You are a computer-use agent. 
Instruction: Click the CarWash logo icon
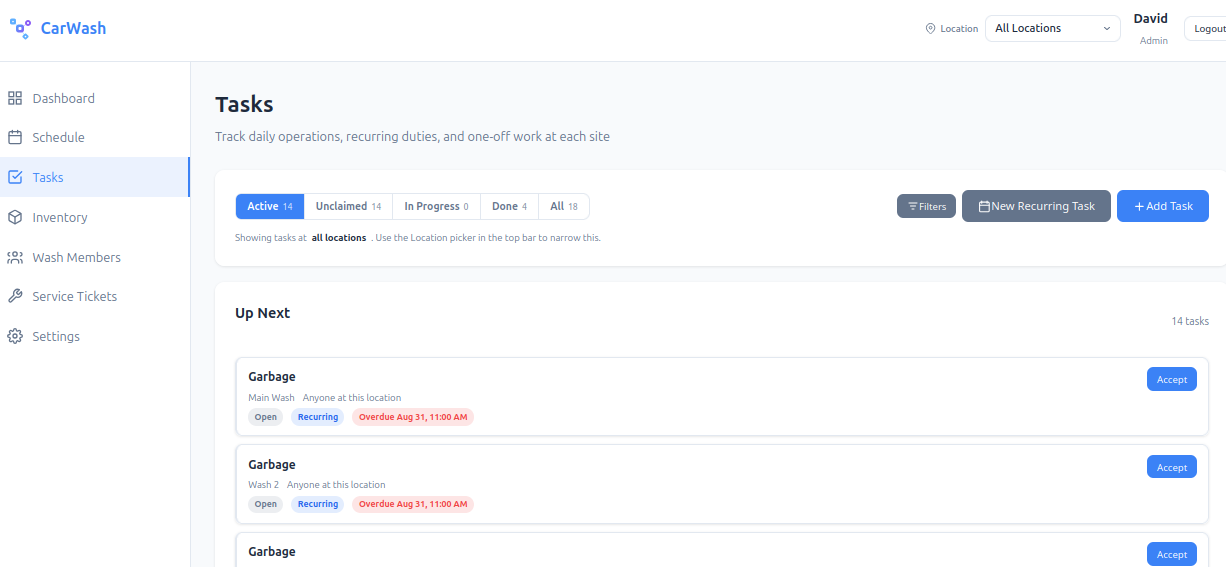[x=20, y=28]
